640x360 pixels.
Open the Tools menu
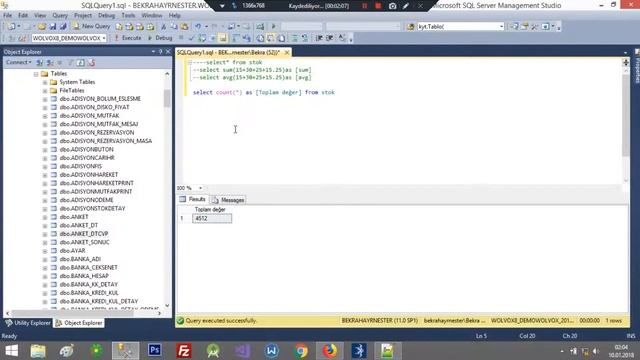coord(128,16)
